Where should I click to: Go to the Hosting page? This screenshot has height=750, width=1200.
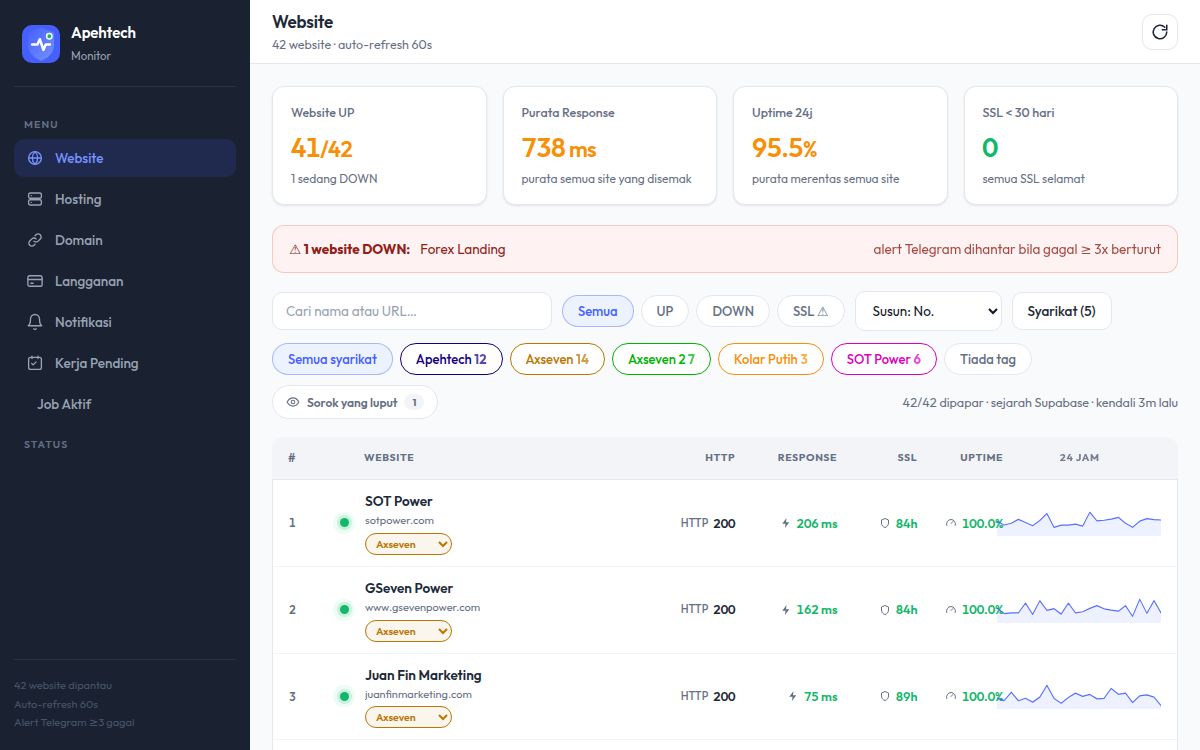(x=125, y=199)
